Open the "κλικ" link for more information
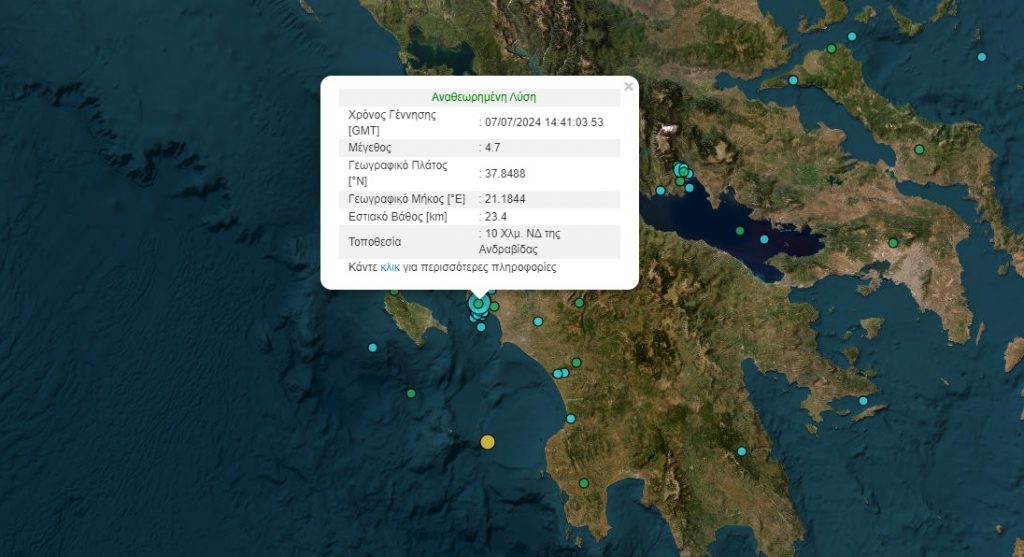This screenshot has height=557, width=1024. click(390, 268)
